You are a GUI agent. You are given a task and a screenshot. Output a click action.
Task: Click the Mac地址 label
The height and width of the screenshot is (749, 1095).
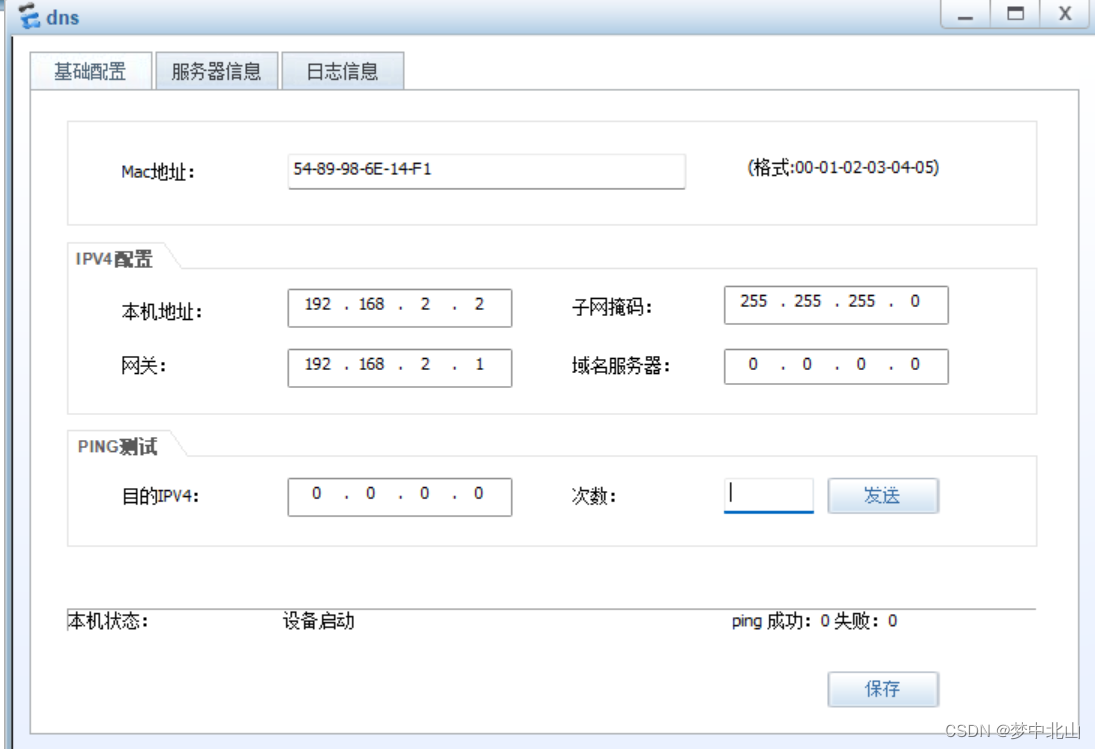point(158,172)
